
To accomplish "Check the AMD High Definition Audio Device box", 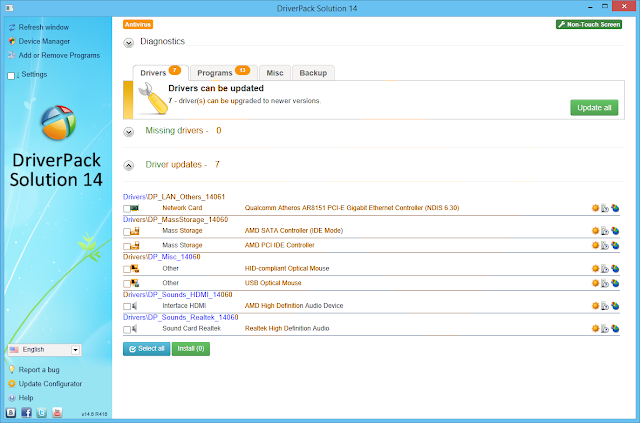I will click(x=127, y=306).
